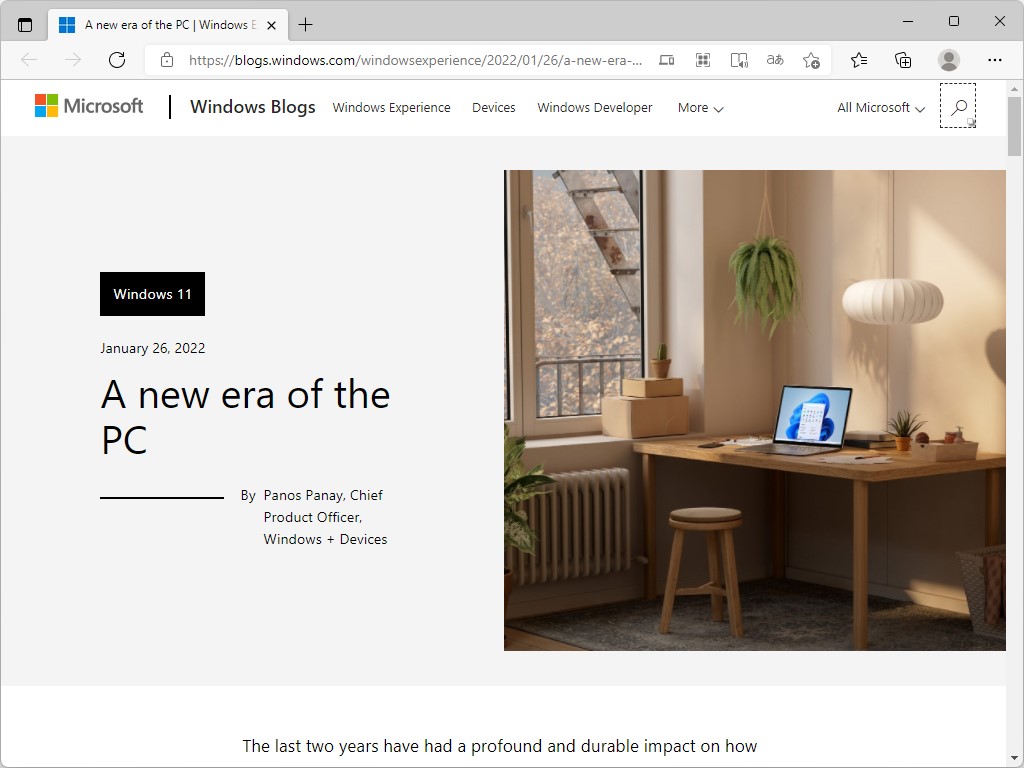The width and height of the screenshot is (1024, 768).
Task: Open the All Microsoft dropdown
Action: point(878,107)
